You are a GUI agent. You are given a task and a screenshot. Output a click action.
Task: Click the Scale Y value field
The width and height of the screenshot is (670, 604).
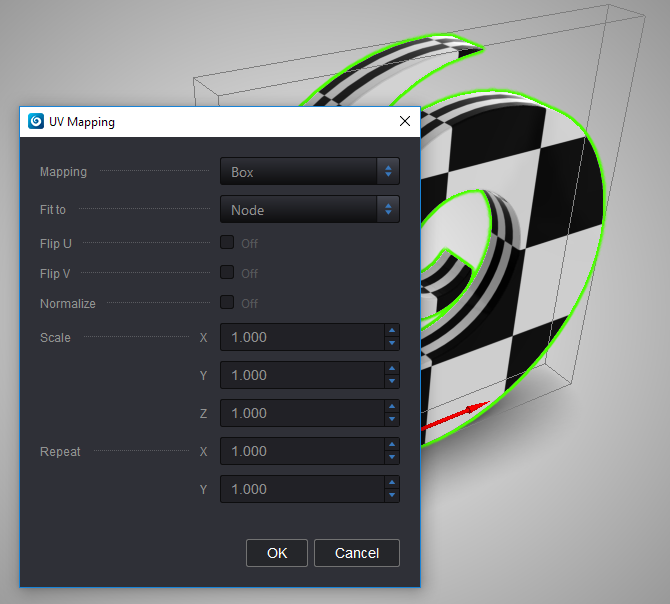coord(302,375)
